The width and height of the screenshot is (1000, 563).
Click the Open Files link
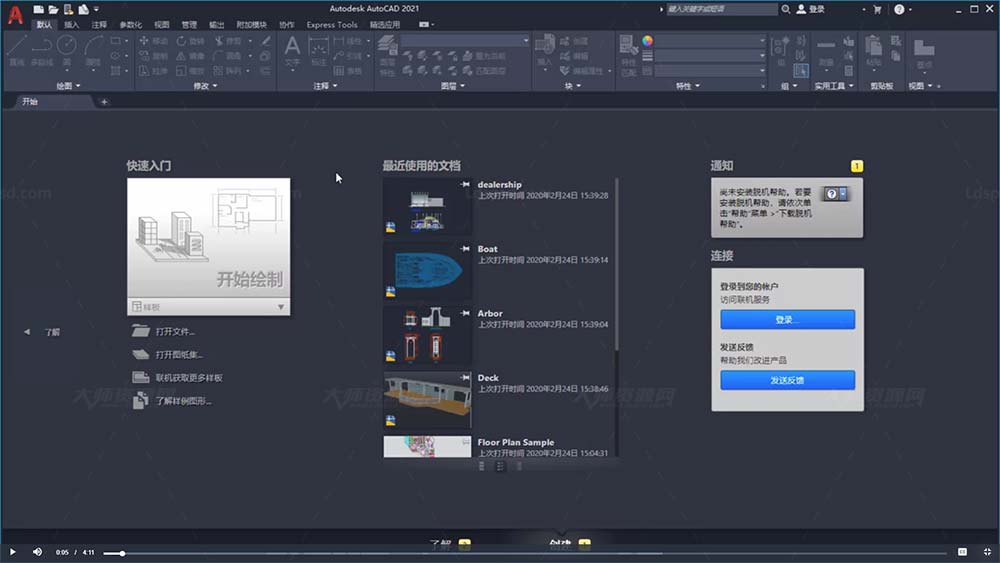[163, 332]
